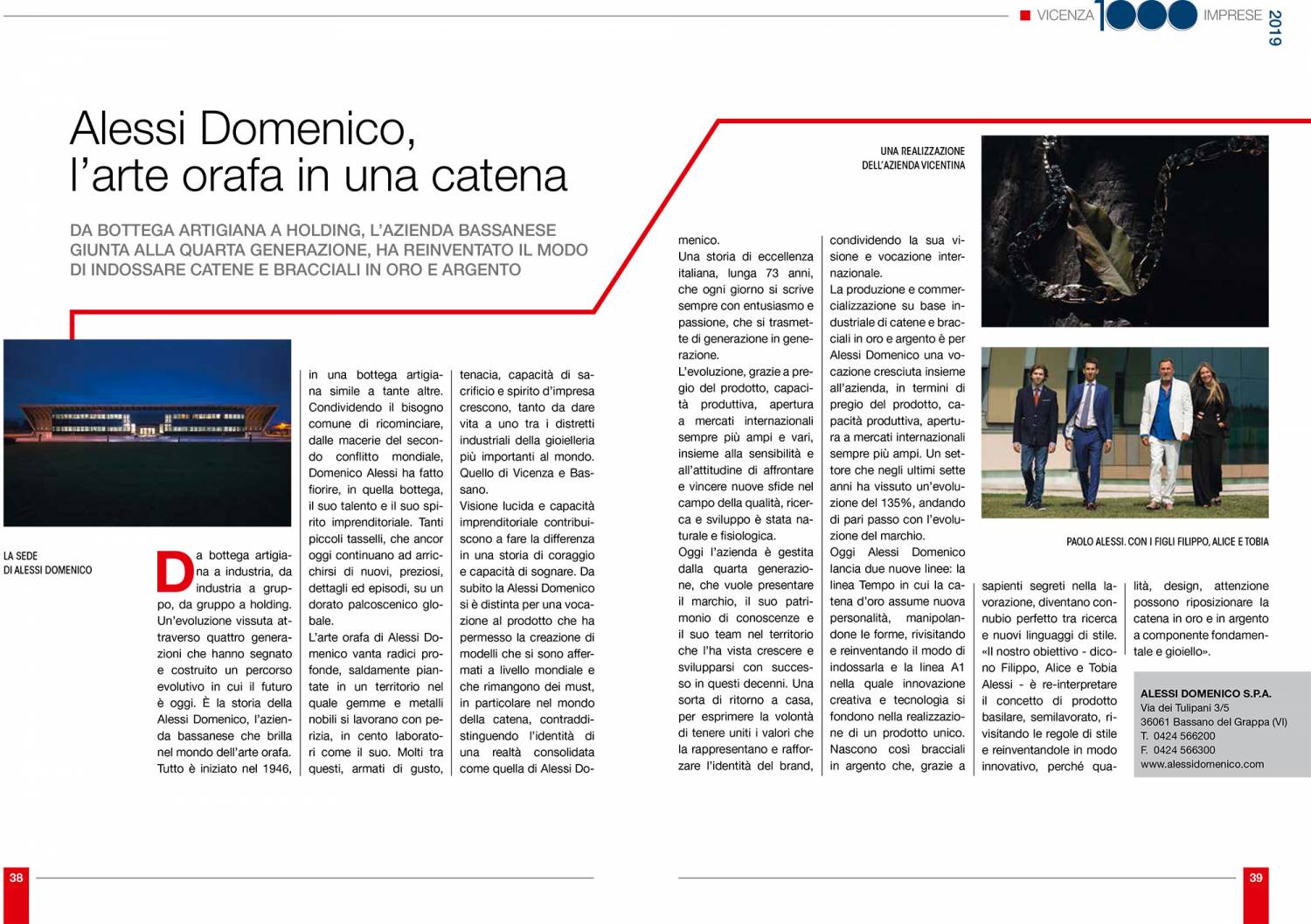This screenshot has width=1311, height=924.
Task: Click the line 'italiana, lunga 73 anni,'
Action: point(746,273)
